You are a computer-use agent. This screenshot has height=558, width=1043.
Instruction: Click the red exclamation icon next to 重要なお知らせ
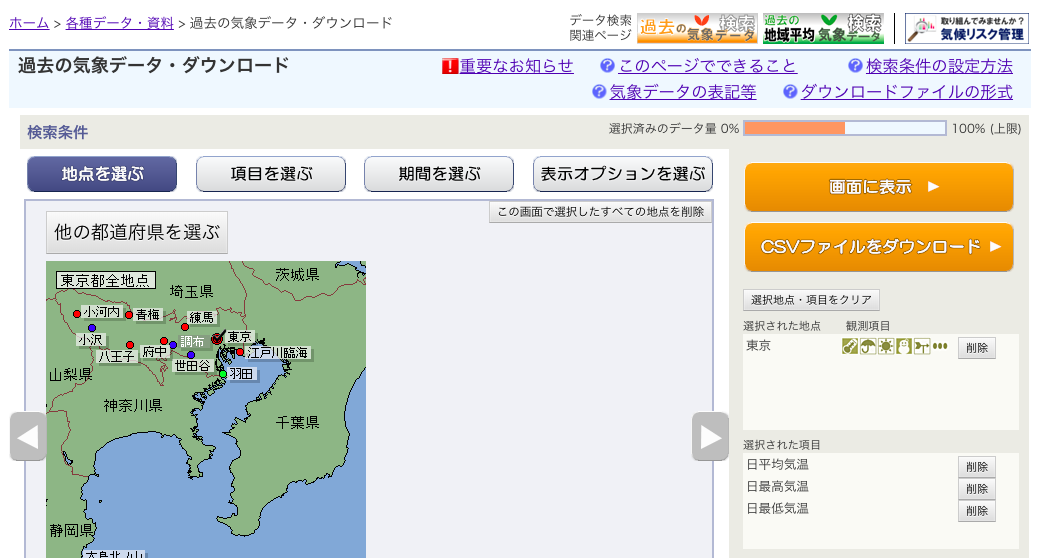coord(450,67)
